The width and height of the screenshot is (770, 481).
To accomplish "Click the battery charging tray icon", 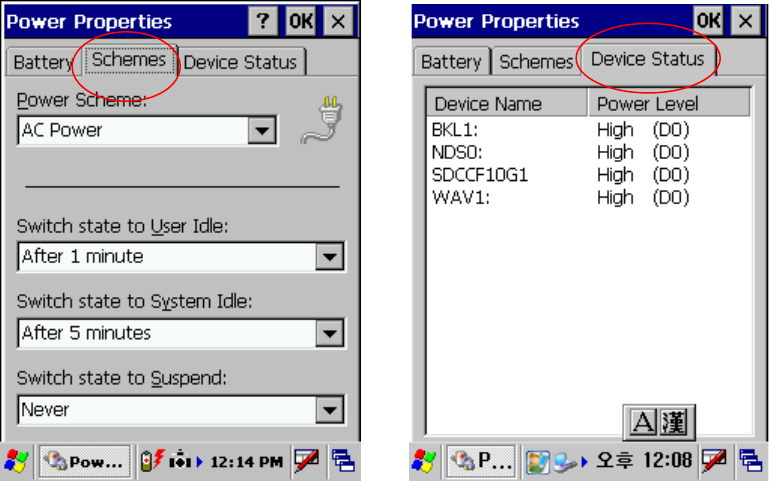I will click(152, 461).
